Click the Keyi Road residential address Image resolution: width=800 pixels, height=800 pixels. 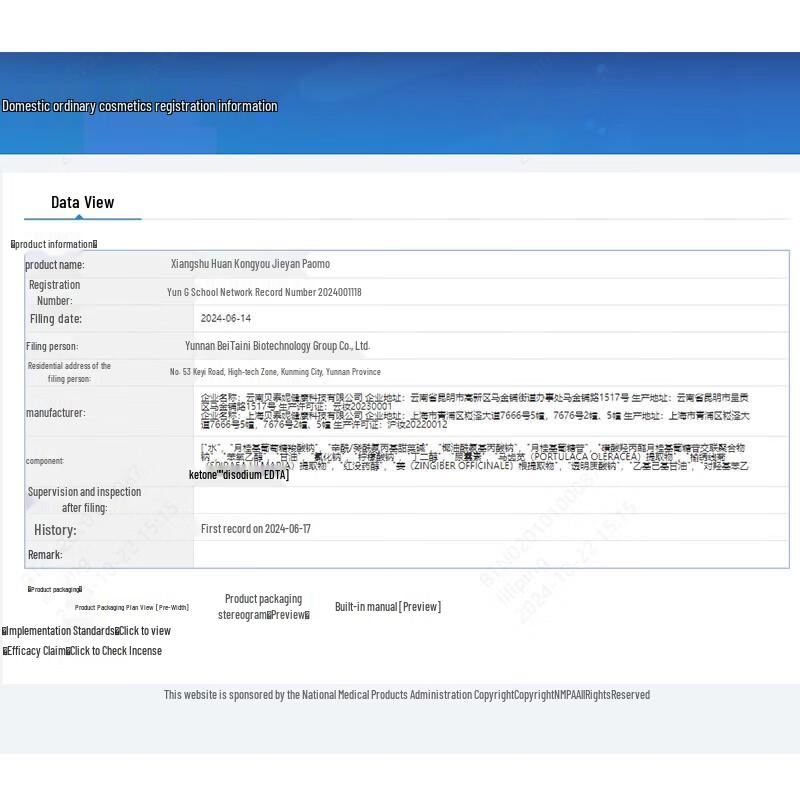(275, 372)
